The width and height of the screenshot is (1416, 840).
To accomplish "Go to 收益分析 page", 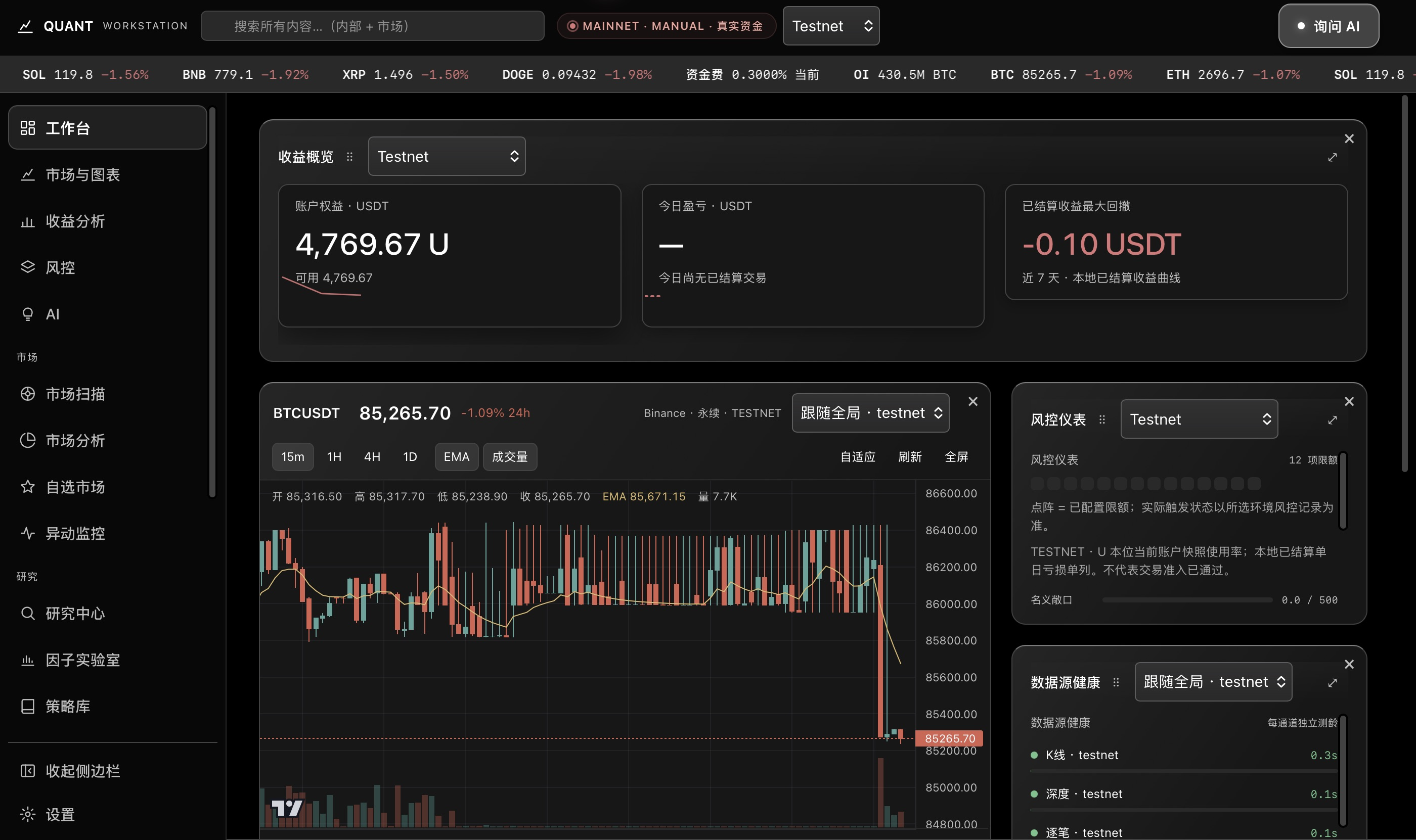I will [108, 221].
